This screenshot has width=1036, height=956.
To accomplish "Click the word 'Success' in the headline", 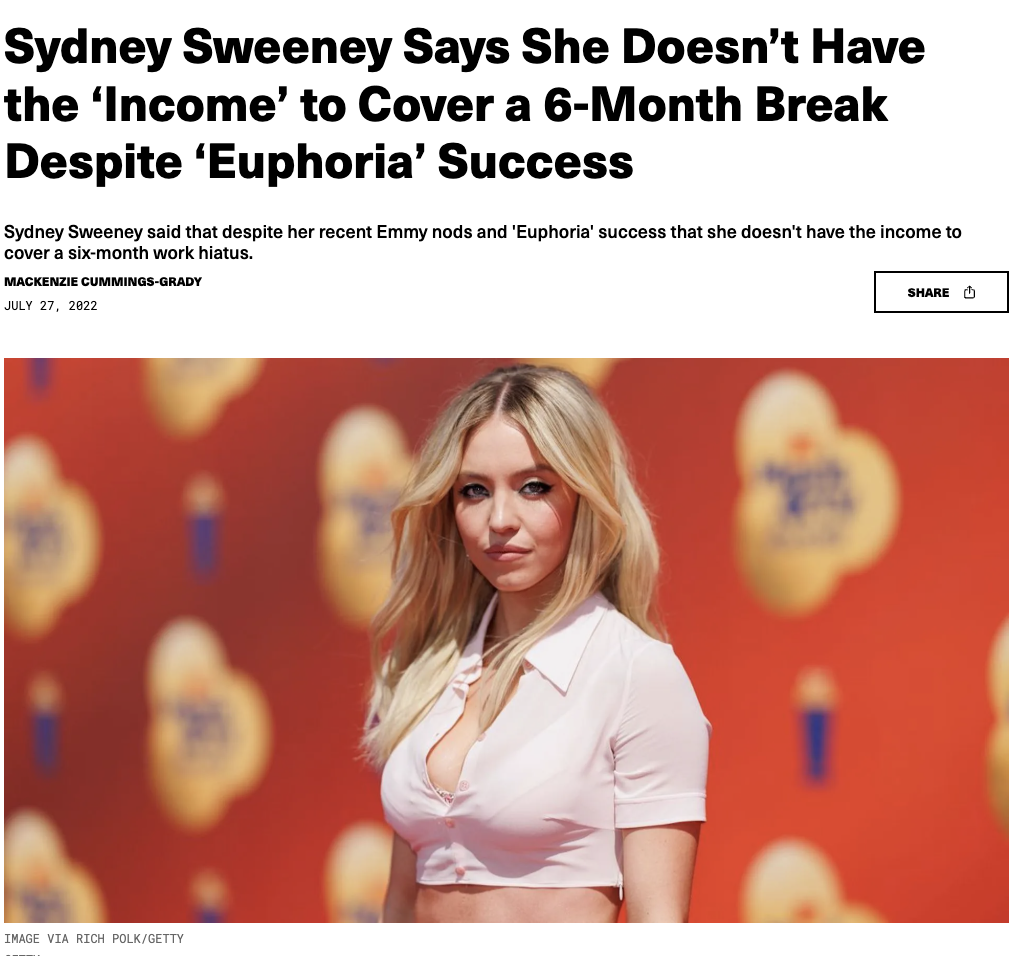I will click(x=535, y=163).
